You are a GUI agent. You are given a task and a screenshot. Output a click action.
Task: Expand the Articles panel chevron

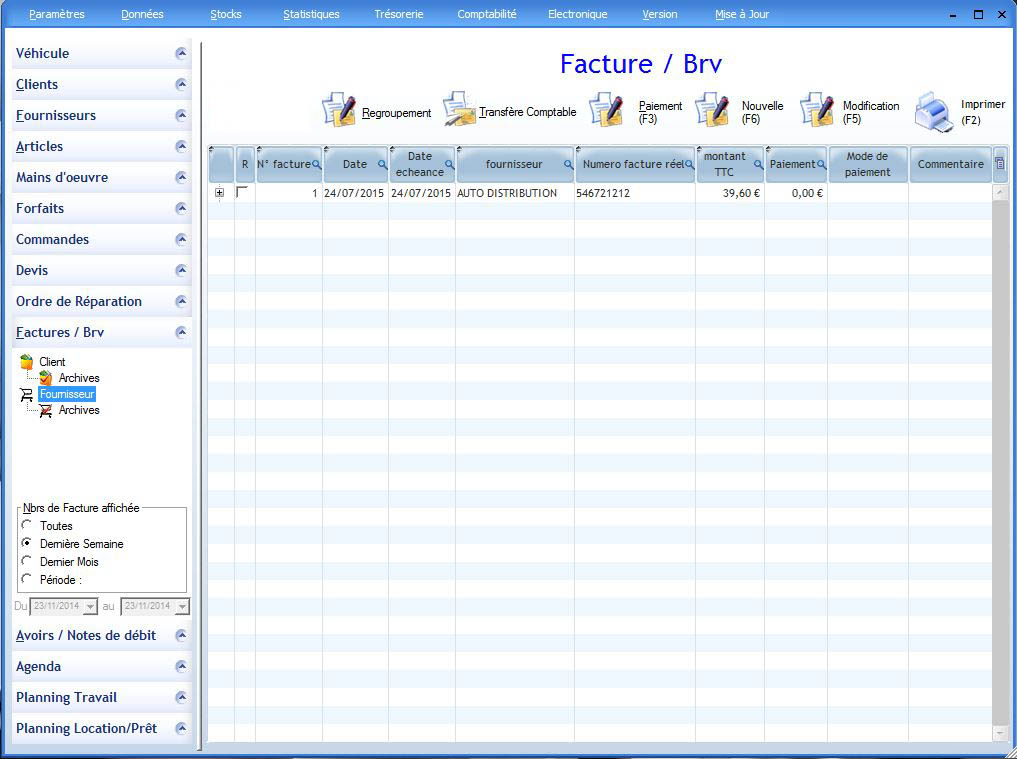pyautogui.click(x=182, y=147)
